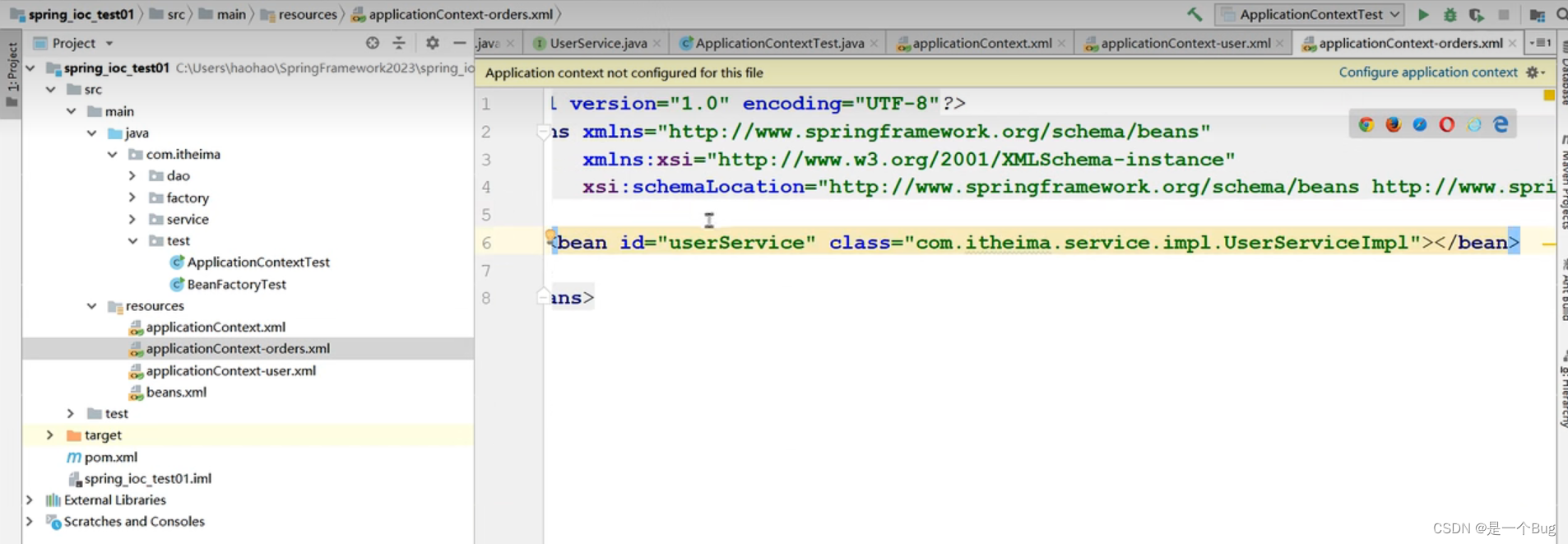Expand the factory package

132,198
